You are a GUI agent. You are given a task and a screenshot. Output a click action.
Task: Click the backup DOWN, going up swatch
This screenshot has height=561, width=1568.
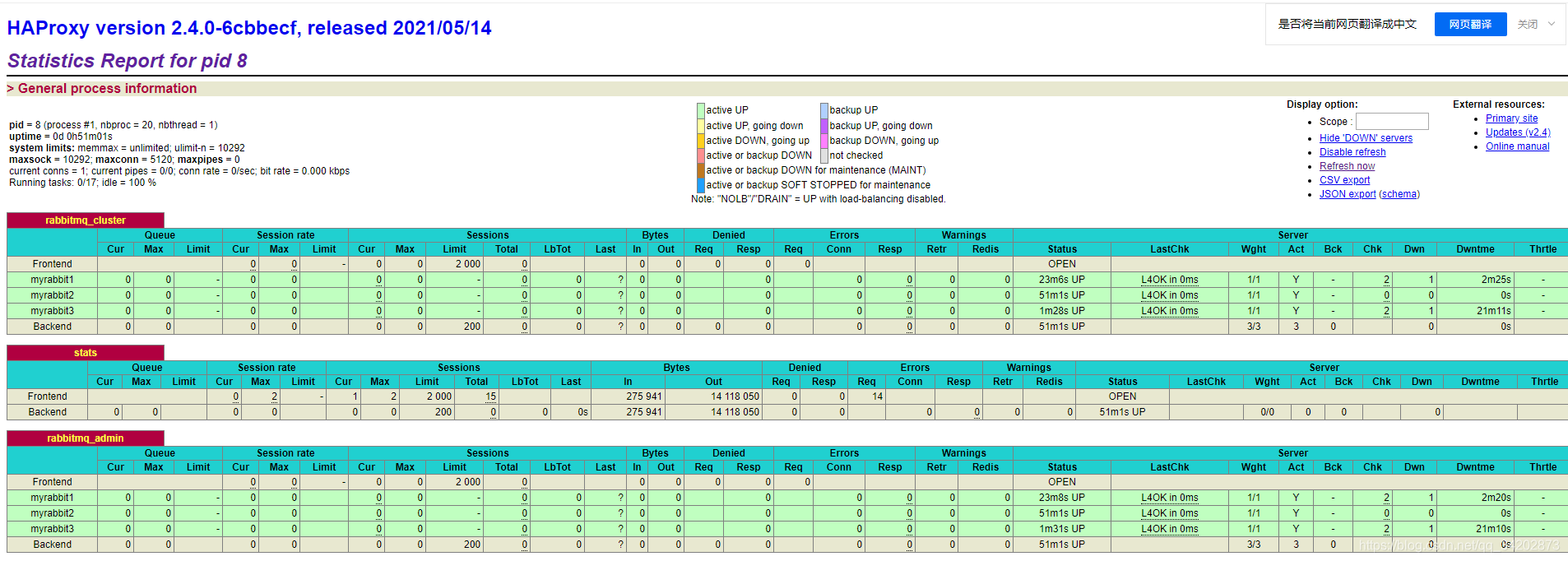tap(824, 141)
